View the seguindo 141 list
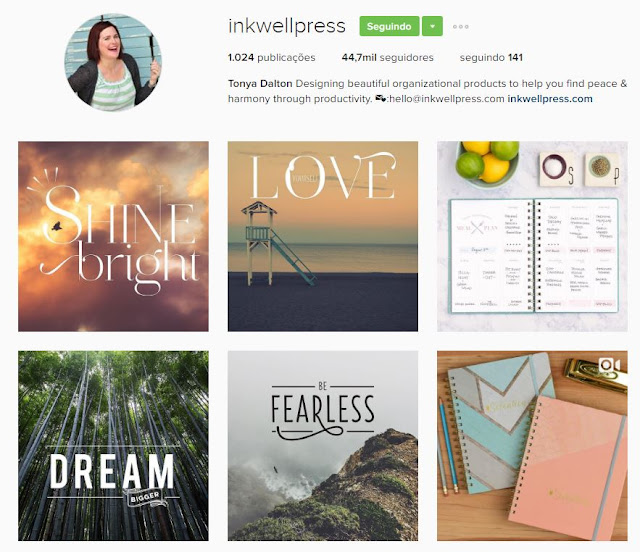 (x=491, y=58)
